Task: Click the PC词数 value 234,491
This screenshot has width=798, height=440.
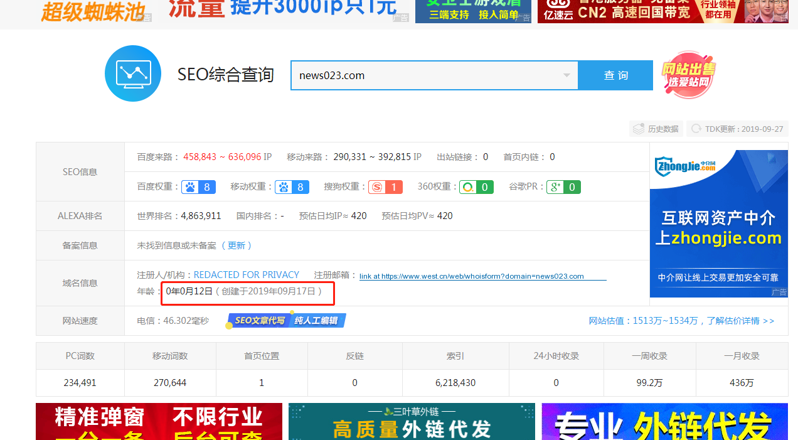Action: tap(80, 383)
